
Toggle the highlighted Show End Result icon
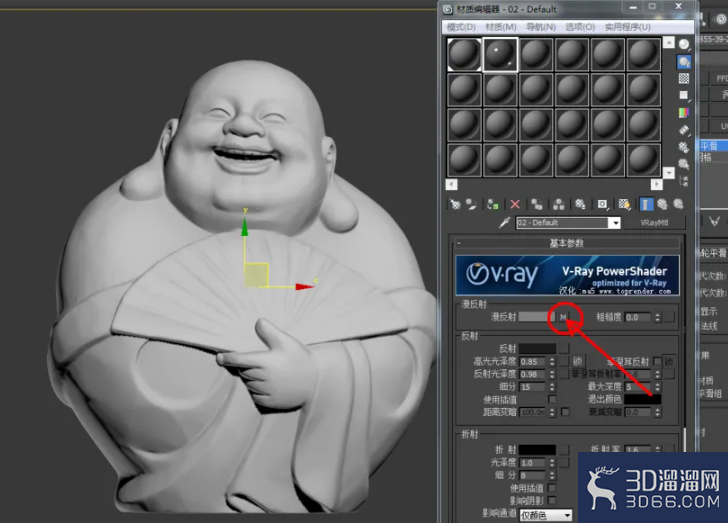646,204
